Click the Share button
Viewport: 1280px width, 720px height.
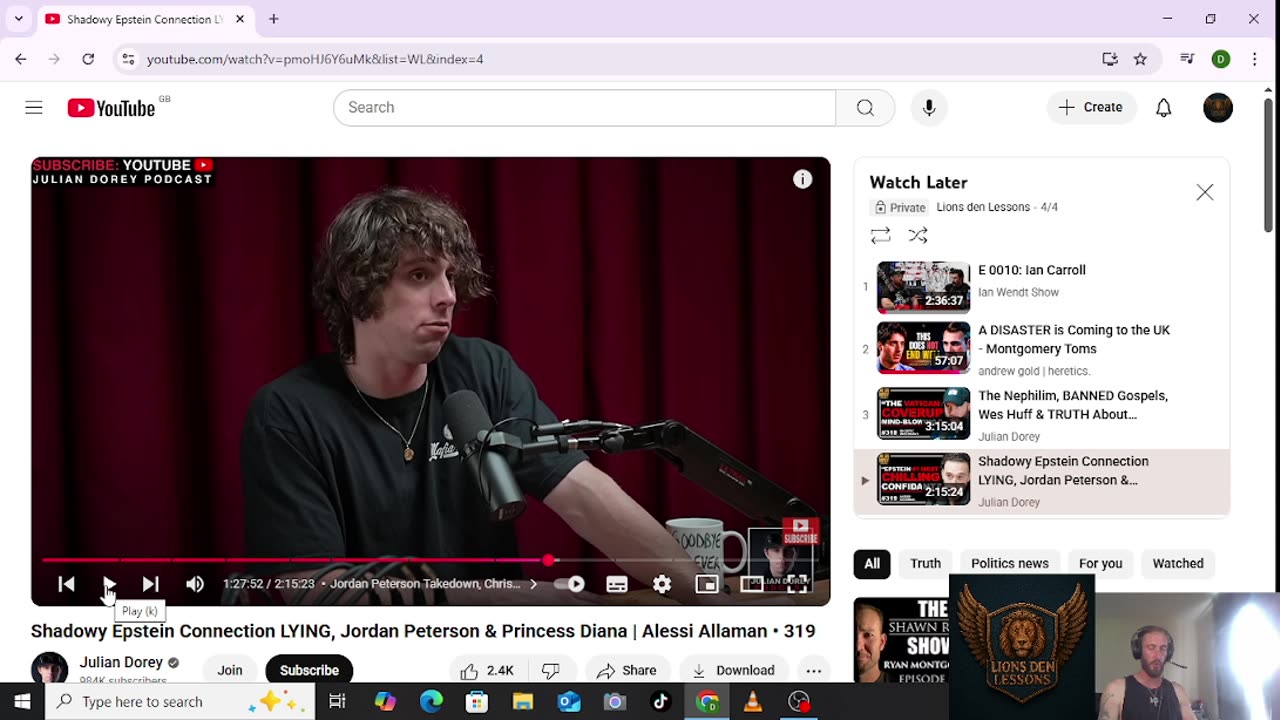point(626,670)
